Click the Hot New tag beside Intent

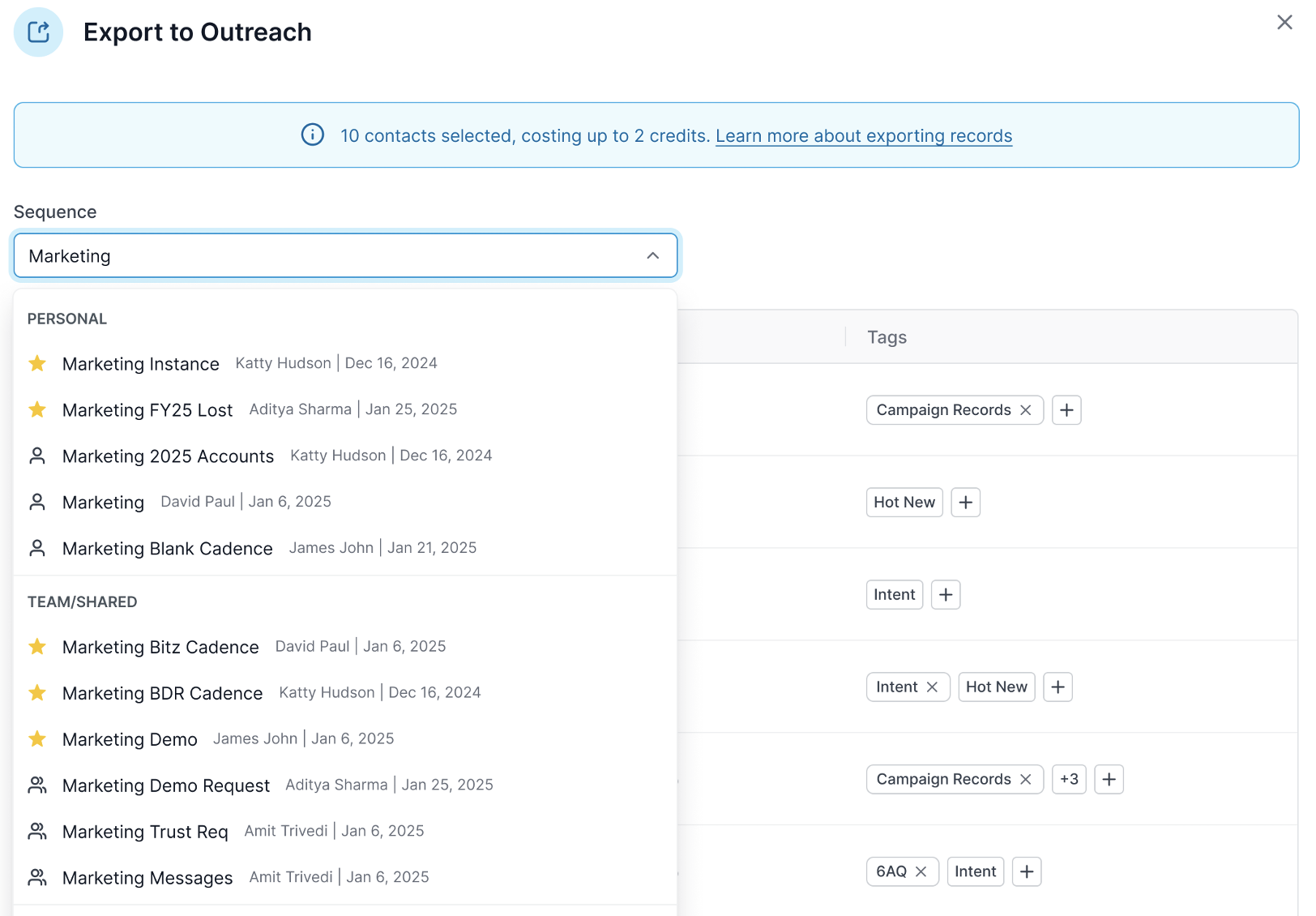pos(997,687)
